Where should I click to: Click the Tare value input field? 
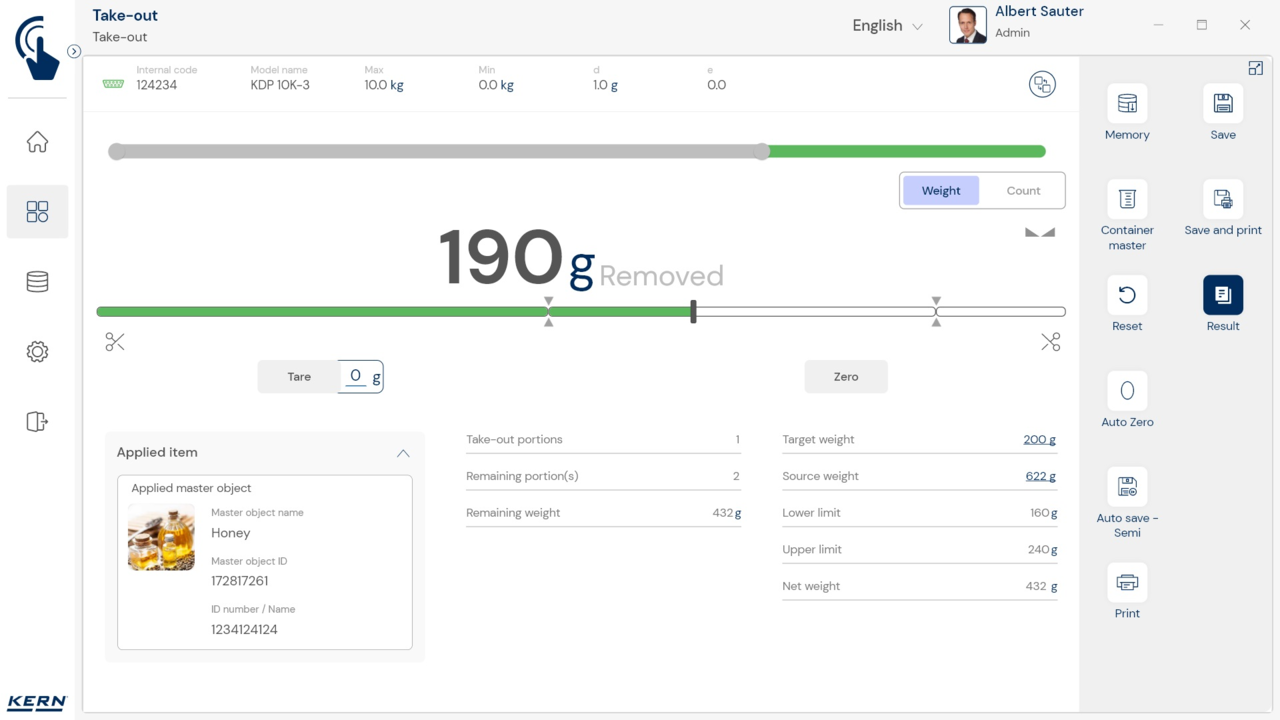click(356, 377)
